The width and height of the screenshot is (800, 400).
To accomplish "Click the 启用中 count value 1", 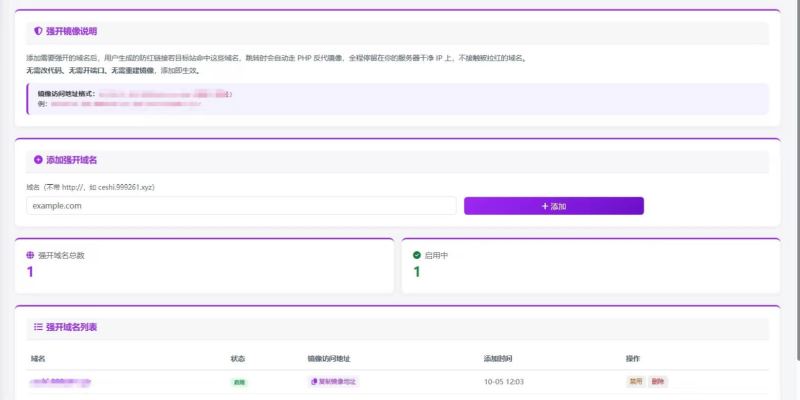I will (417, 272).
